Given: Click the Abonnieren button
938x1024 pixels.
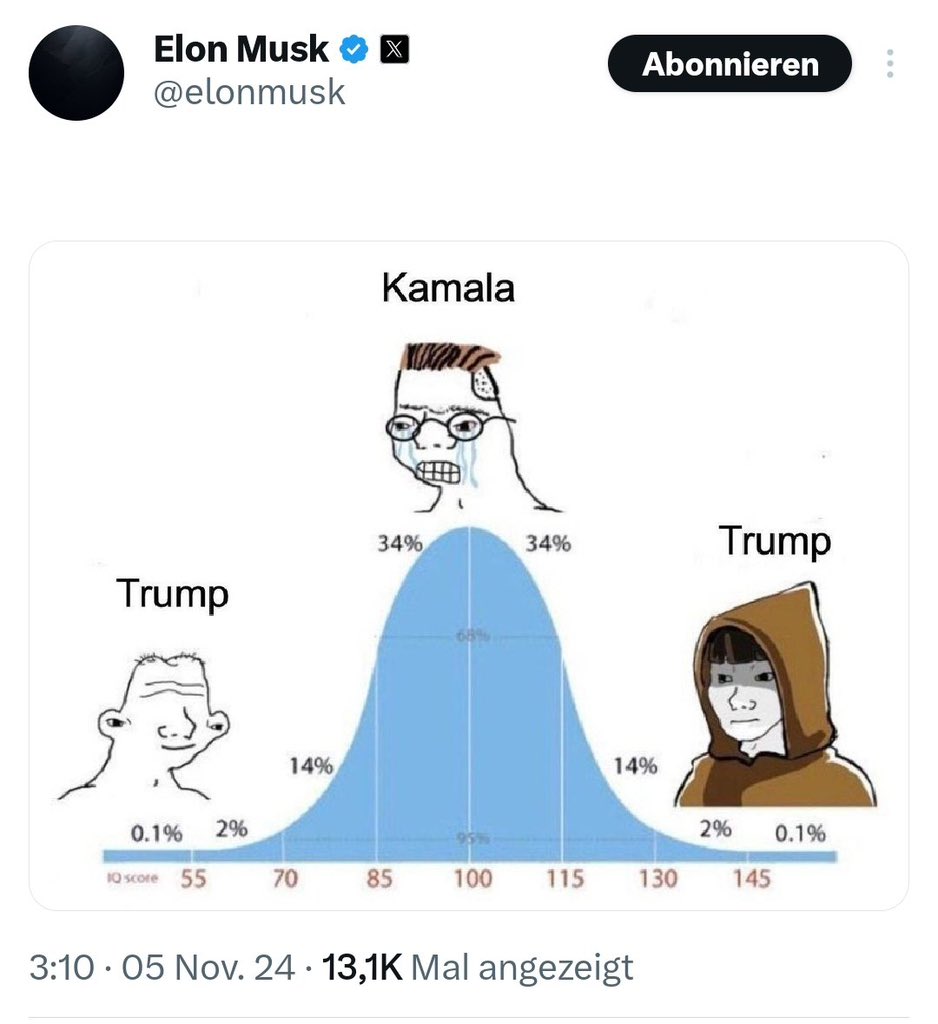Looking at the screenshot, I should pyautogui.click(x=730, y=63).
